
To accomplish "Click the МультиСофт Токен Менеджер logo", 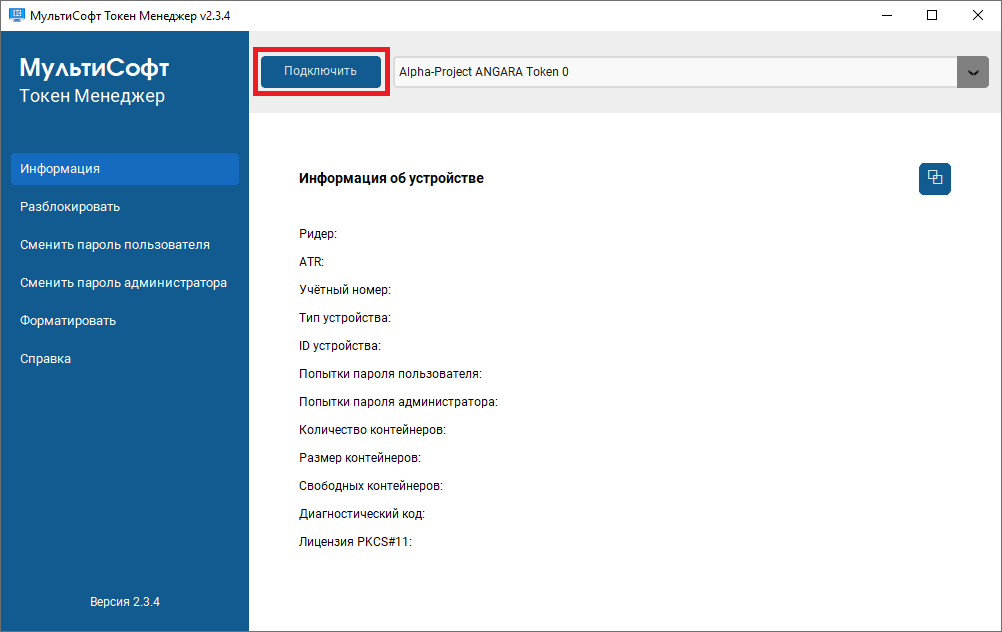I will point(95,81).
